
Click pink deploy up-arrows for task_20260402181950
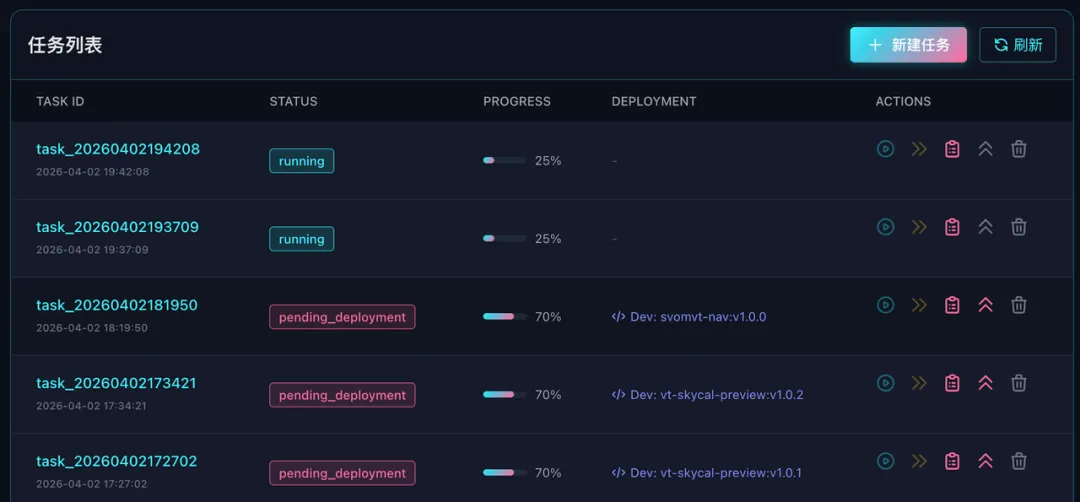point(985,305)
